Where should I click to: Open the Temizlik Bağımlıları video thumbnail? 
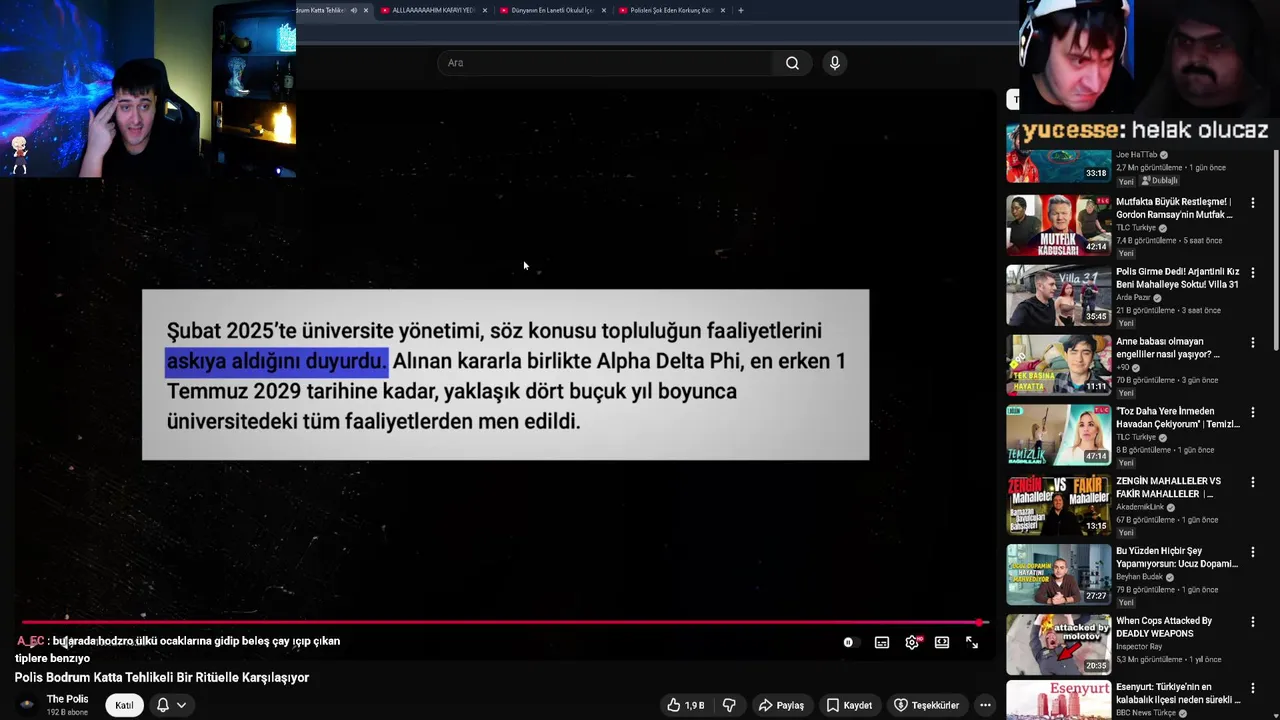1058,435
